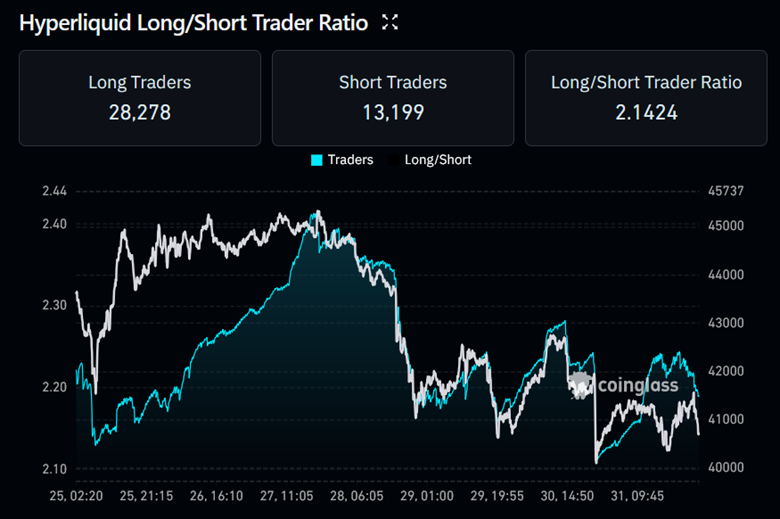Click the 29, 01:00 time axis label
This screenshot has height=519, width=780.
pyautogui.click(x=425, y=495)
